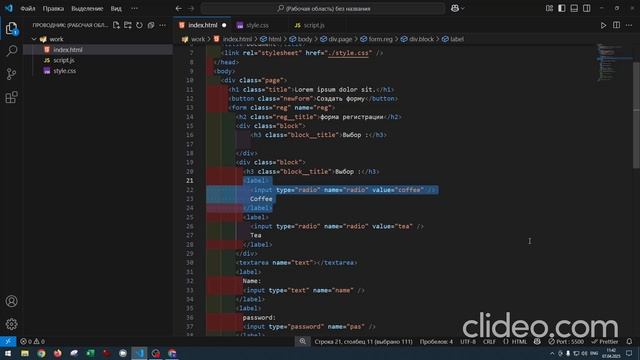Go forward with the navigation right arrow

191,8
